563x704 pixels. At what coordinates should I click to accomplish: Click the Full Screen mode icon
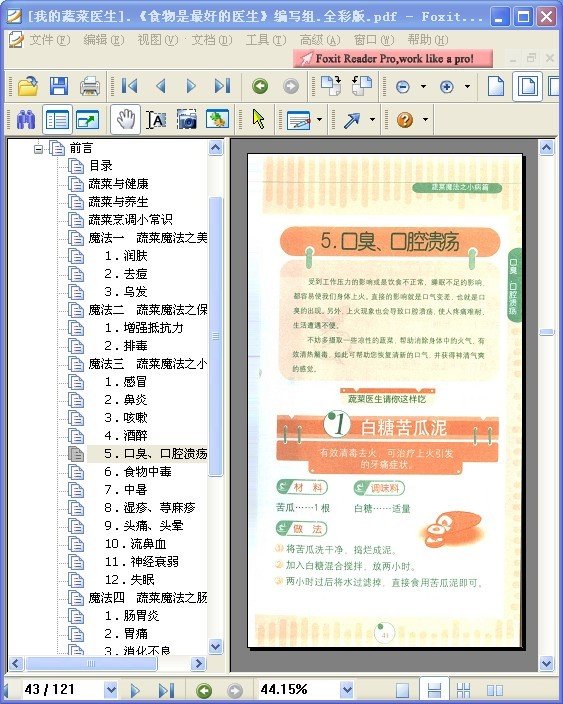(x=88, y=119)
